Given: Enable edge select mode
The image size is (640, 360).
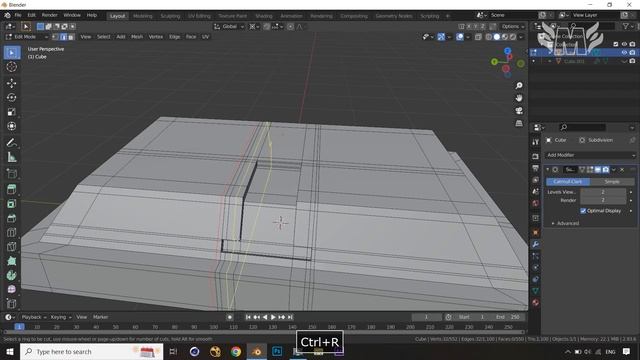Looking at the screenshot, I should pyautogui.click(x=63, y=37).
